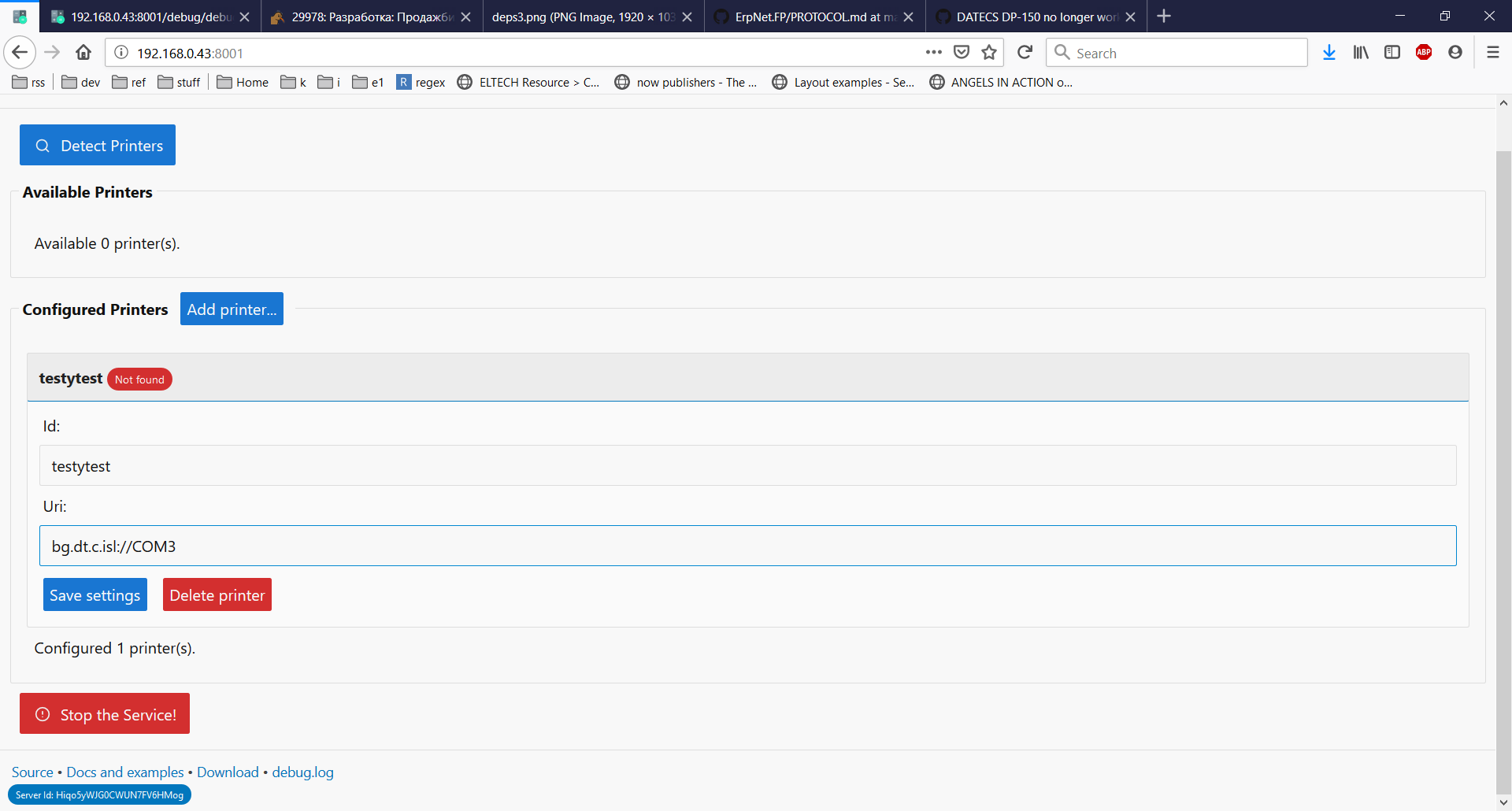Open the Library icon
1512x811 pixels.
coord(1361,52)
